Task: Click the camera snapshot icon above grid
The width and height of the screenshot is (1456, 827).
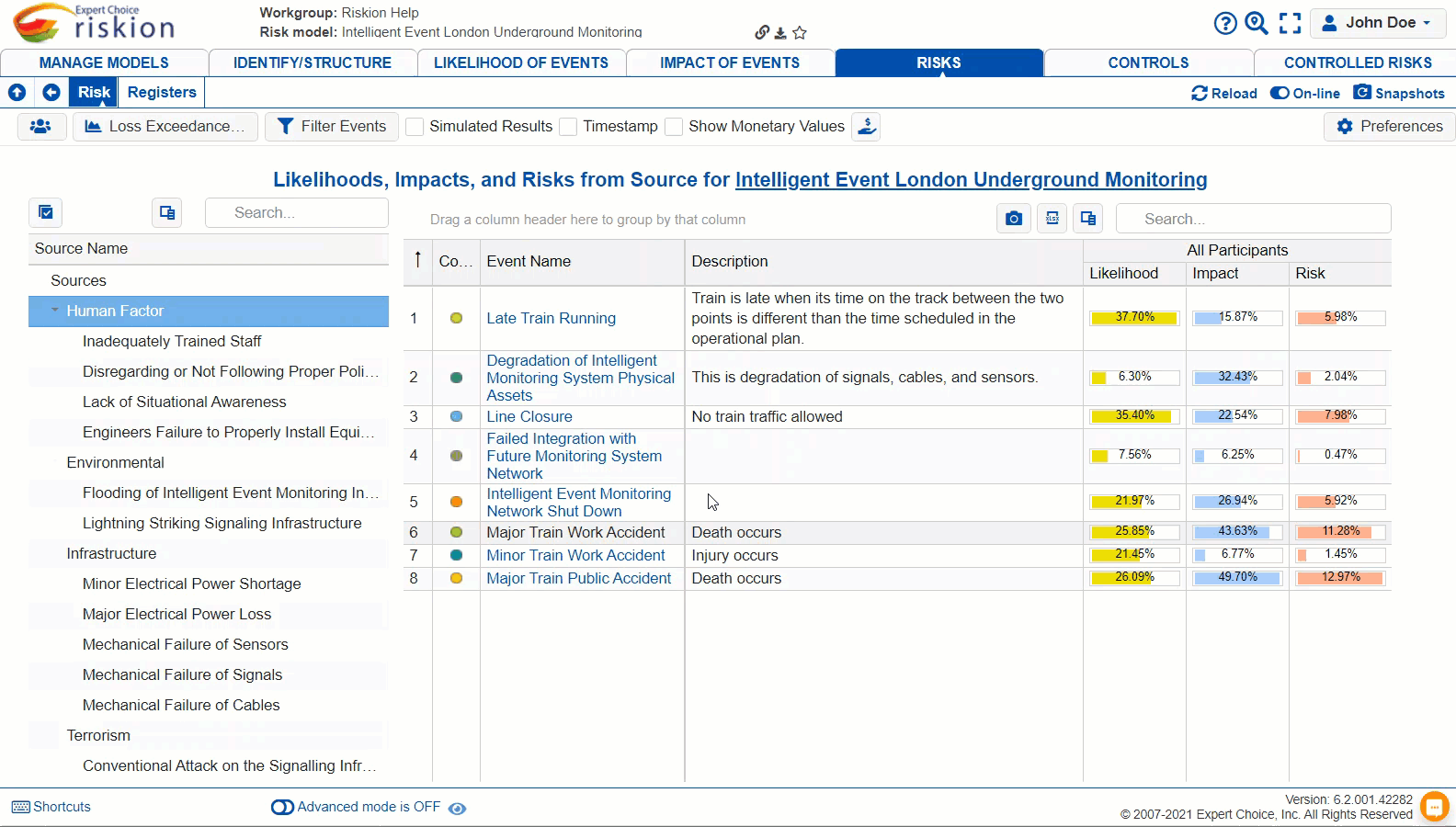Action: coord(1013,219)
